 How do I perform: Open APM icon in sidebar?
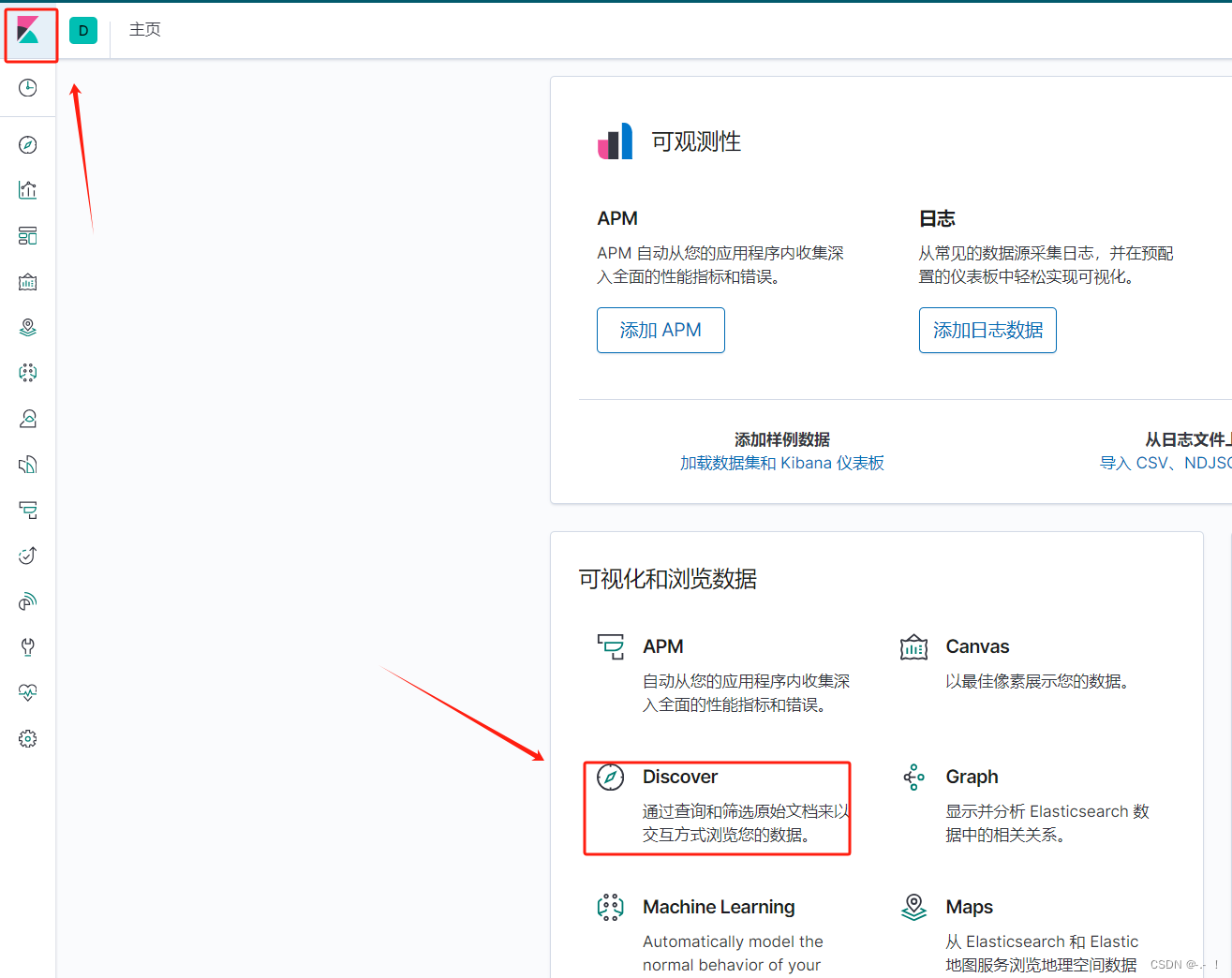point(28,510)
